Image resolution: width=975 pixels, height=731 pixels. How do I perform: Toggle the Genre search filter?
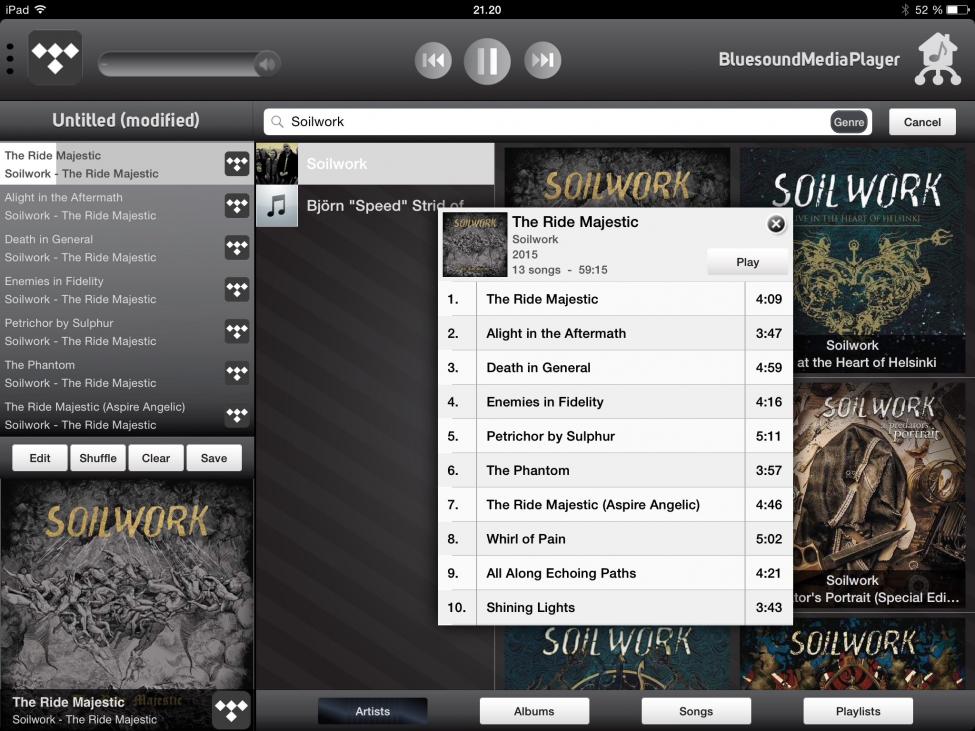[x=849, y=122]
